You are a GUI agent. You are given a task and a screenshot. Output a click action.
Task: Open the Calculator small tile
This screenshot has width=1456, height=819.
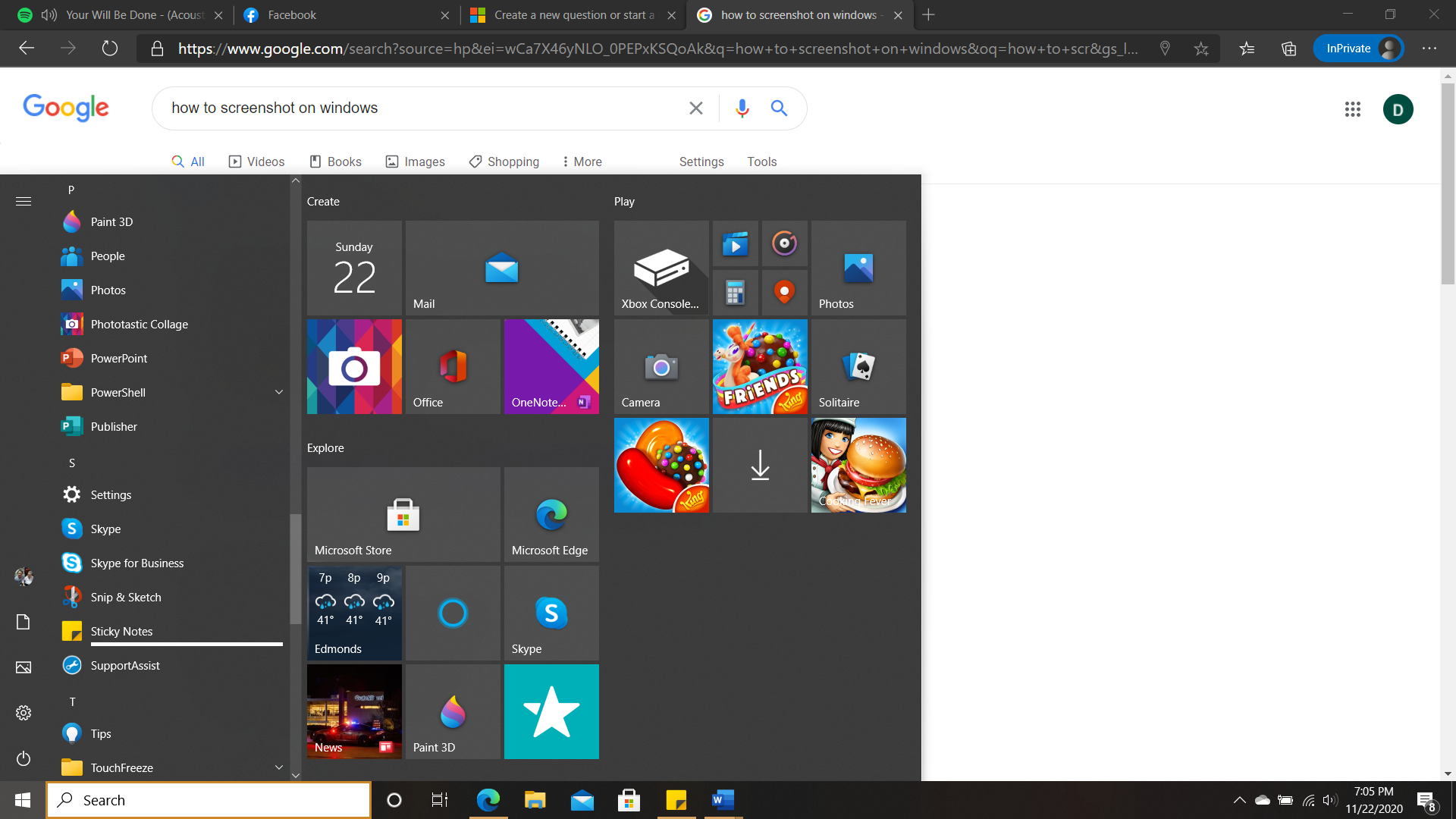click(x=735, y=292)
